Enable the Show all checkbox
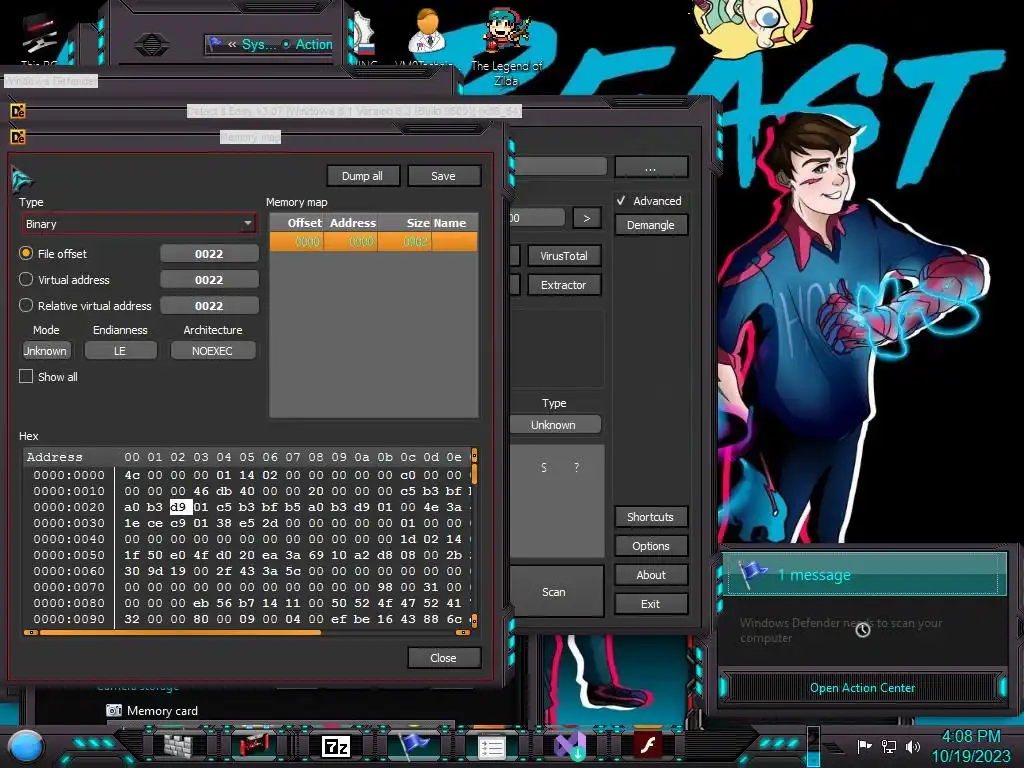Screen dimensions: 1024x768 click(x=25, y=376)
